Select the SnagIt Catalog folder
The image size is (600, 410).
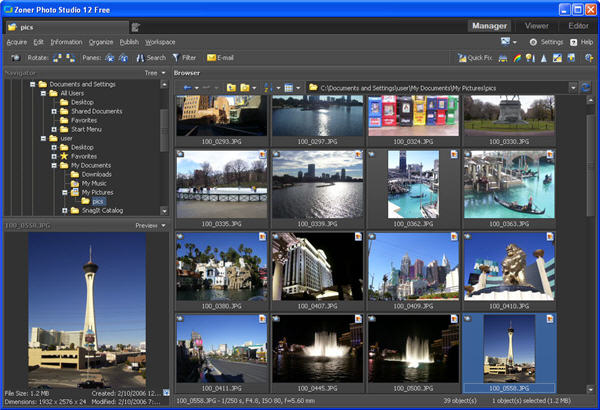(101, 211)
